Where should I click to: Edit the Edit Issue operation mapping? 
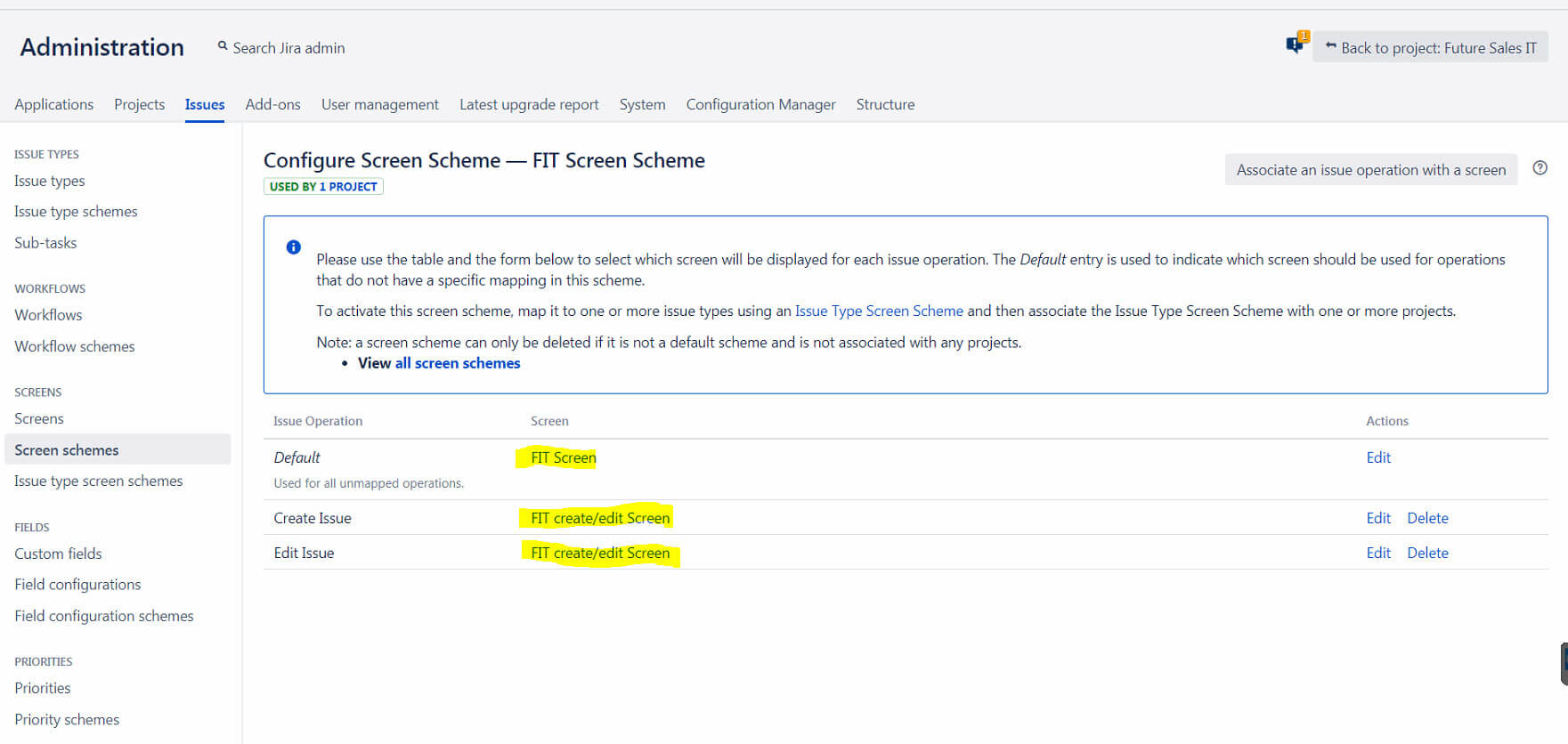tap(1377, 553)
